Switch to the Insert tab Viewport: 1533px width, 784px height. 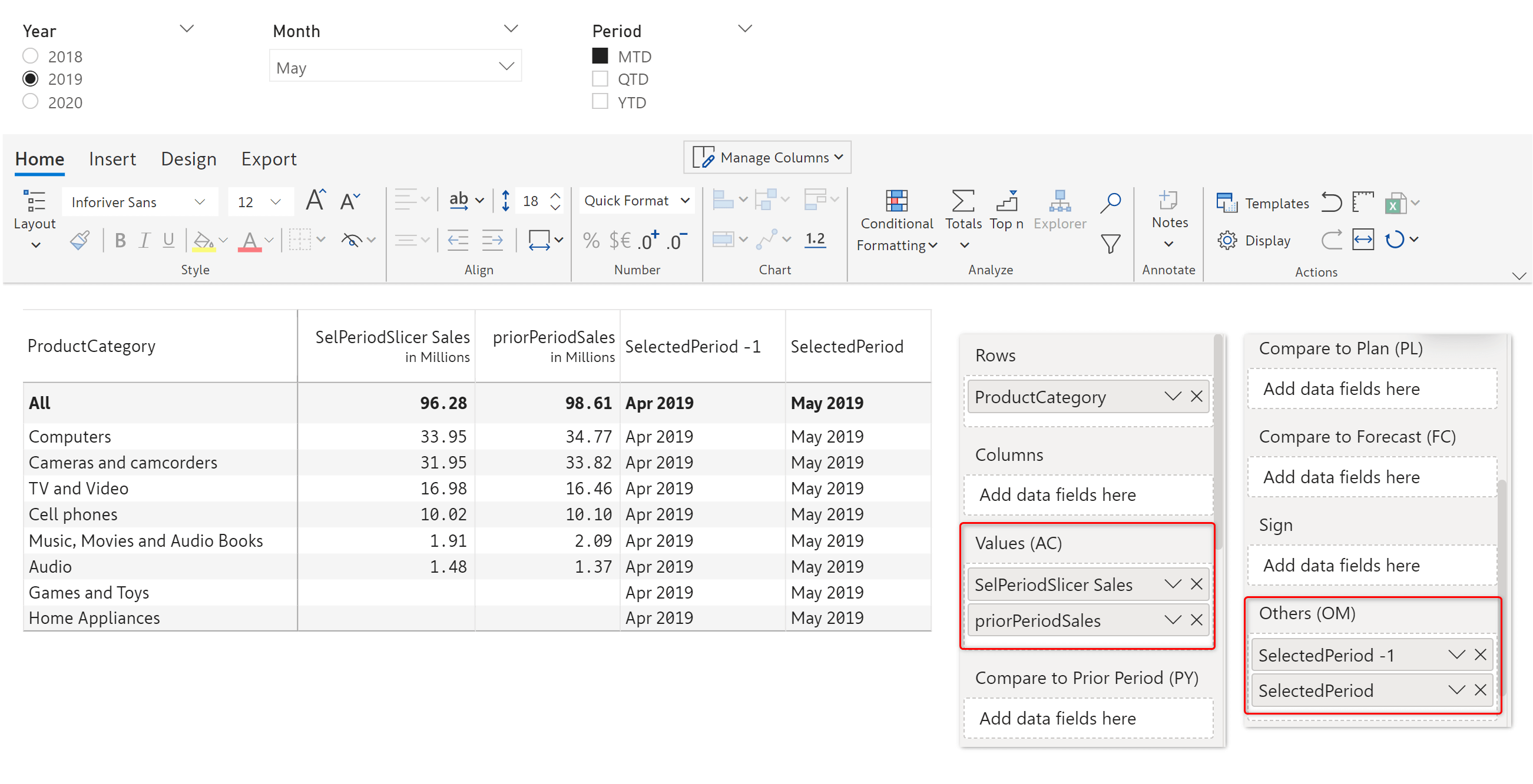(112, 159)
